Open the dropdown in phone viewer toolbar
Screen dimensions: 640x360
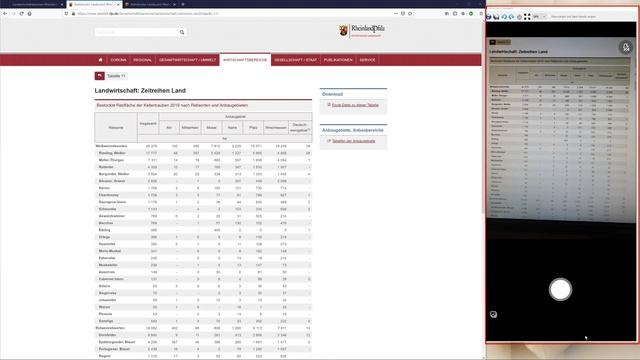[540, 17]
